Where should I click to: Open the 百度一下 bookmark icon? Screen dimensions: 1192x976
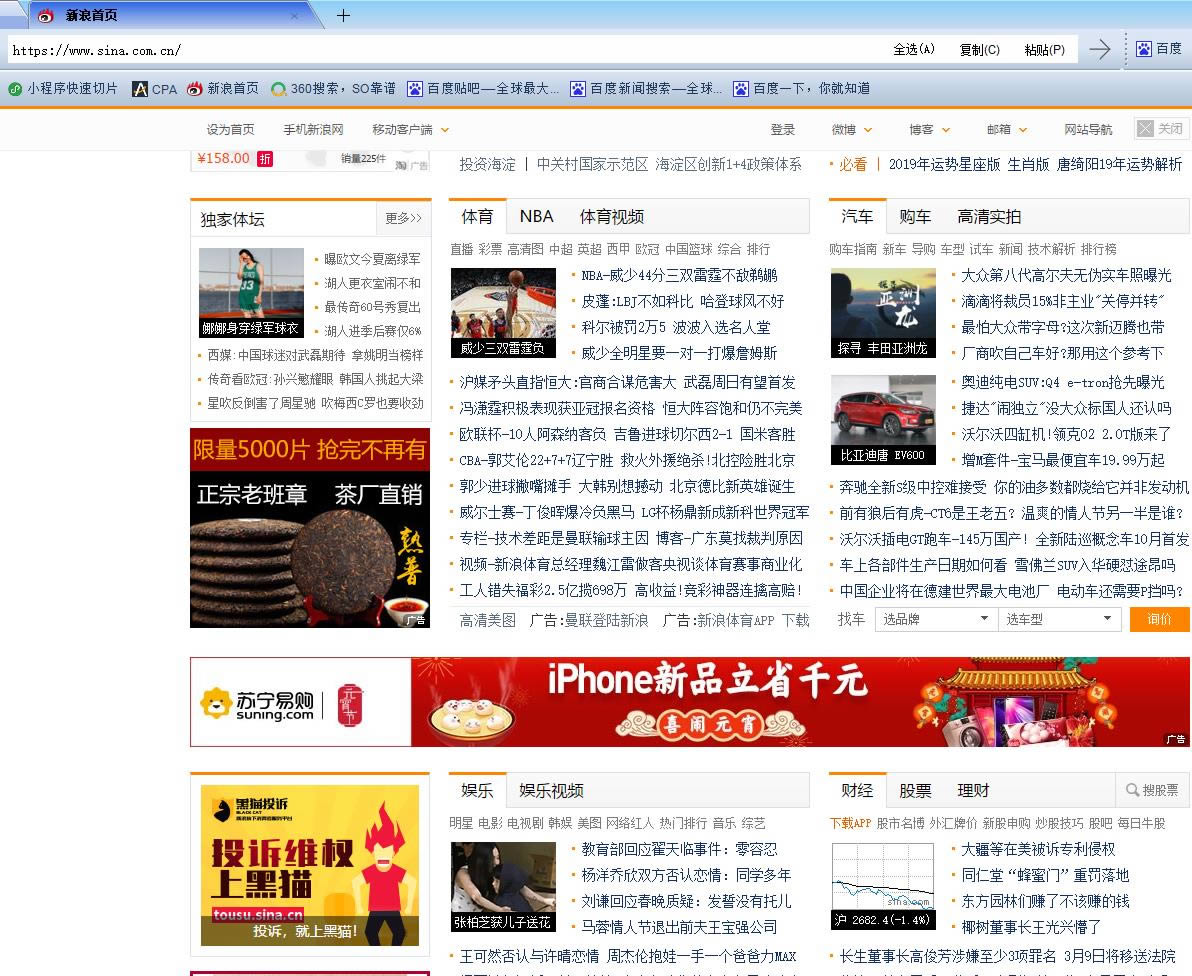click(x=740, y=89)
